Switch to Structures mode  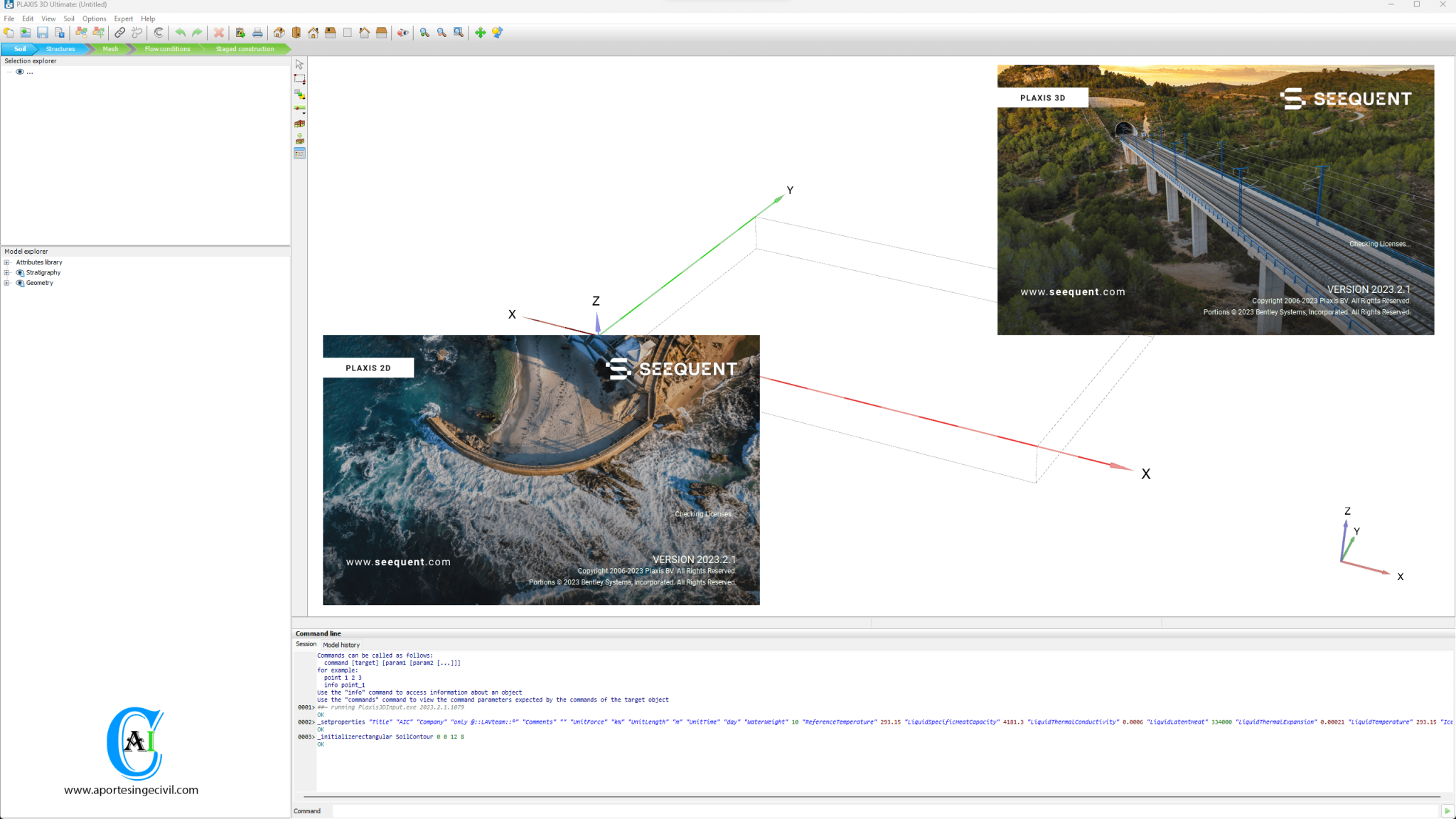tap(60, 49)
